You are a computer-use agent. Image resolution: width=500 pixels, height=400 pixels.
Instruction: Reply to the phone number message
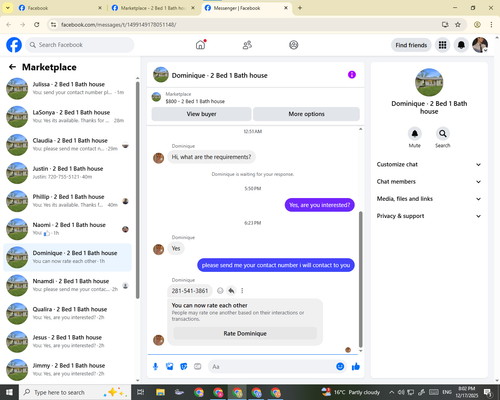pos(231,291)
